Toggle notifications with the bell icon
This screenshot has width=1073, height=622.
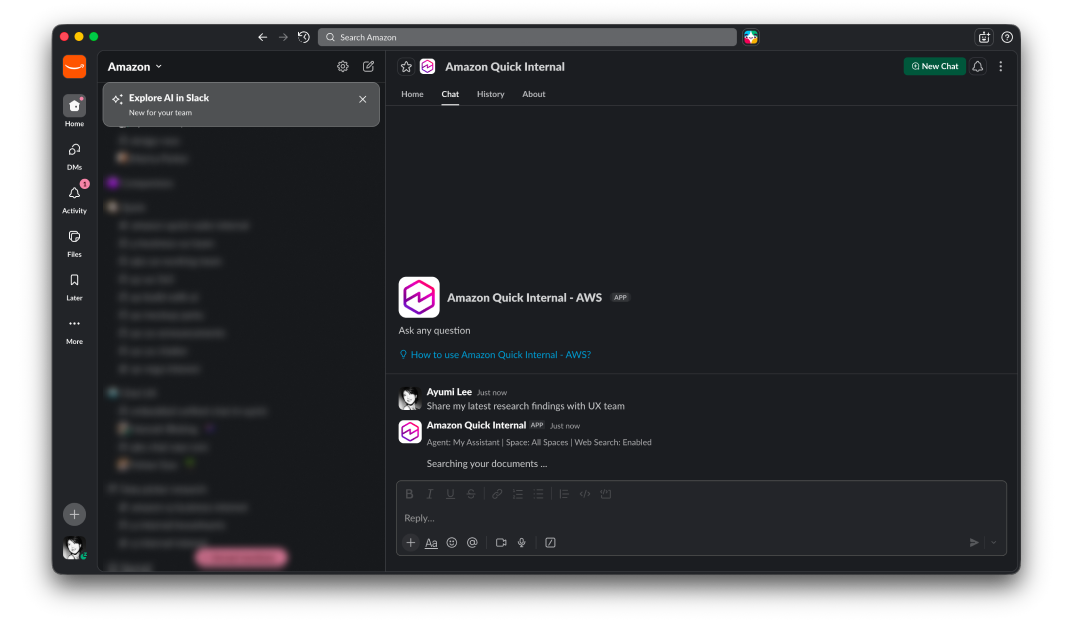pyautogui.click(x=978, y=67)
